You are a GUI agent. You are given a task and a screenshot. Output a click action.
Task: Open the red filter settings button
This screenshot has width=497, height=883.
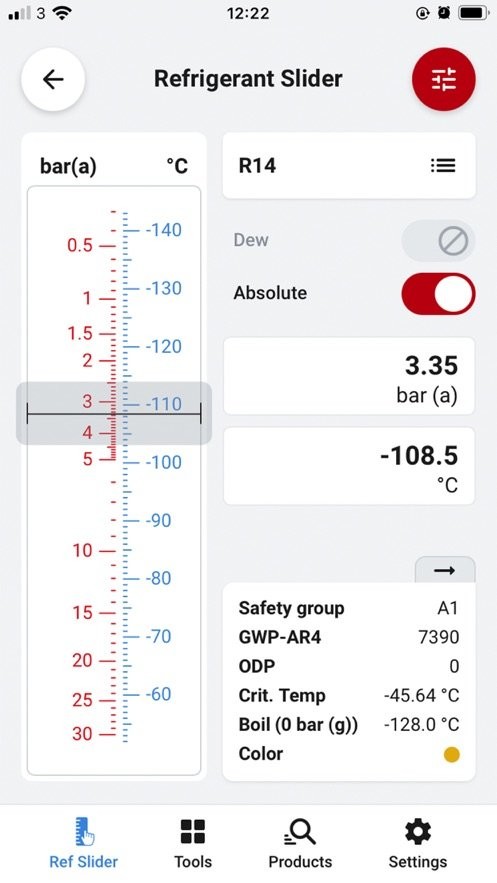click(444, 79)
